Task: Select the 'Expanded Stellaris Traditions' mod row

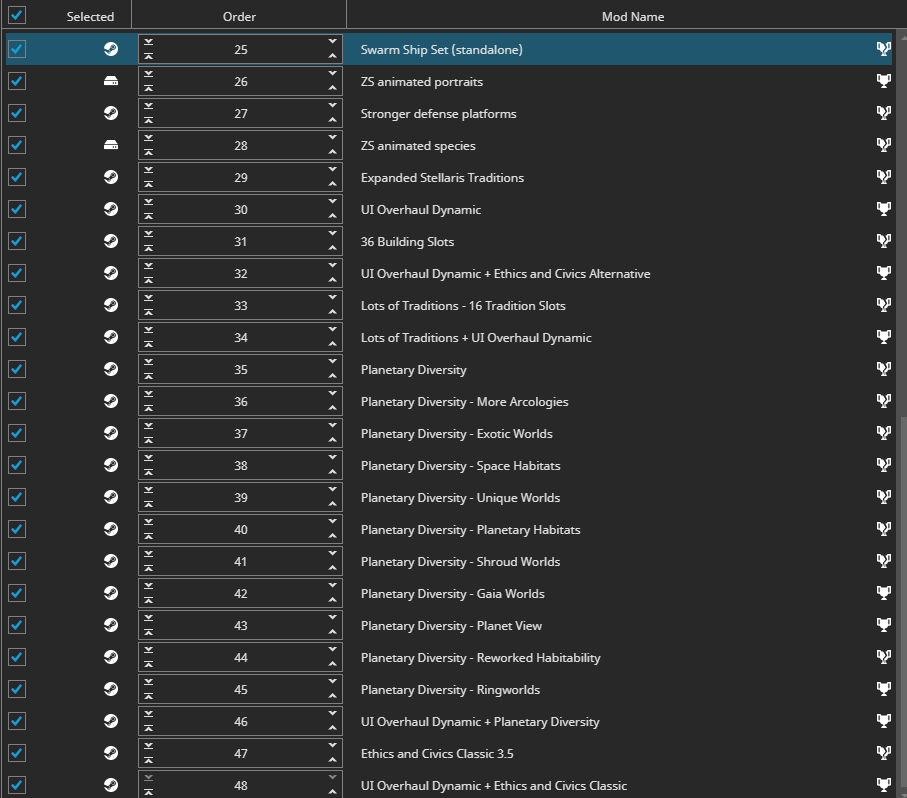Action: [x=449, y=178]
